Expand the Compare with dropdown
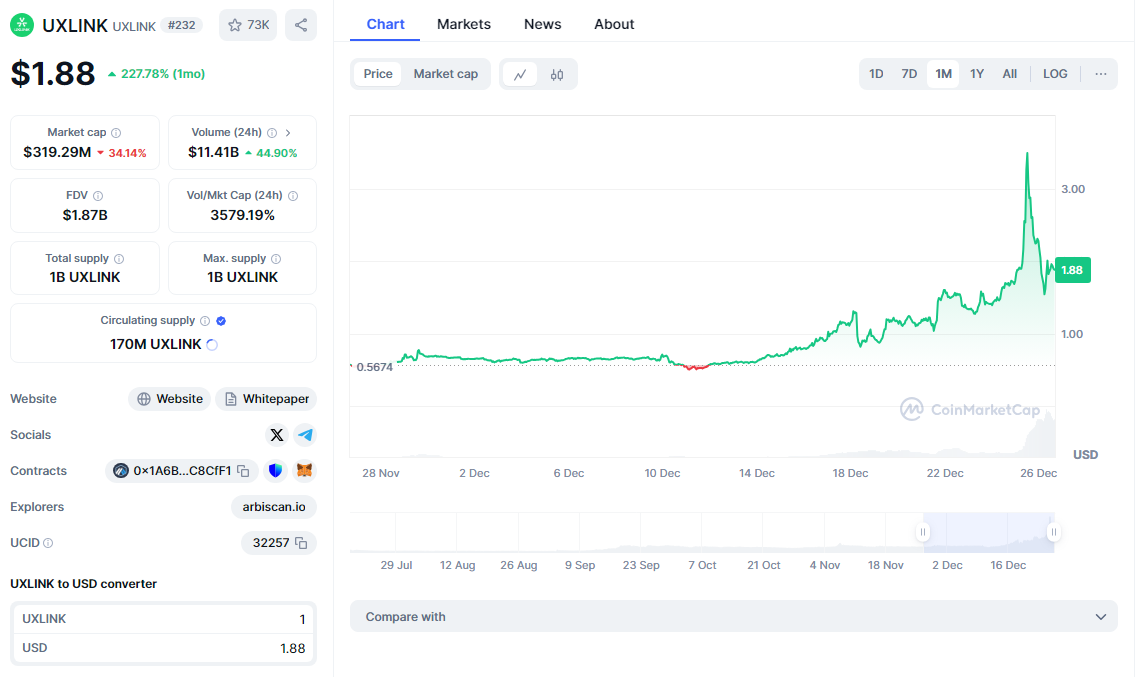This screenshot has height=677, width=1135. click(x=734, y=617)
